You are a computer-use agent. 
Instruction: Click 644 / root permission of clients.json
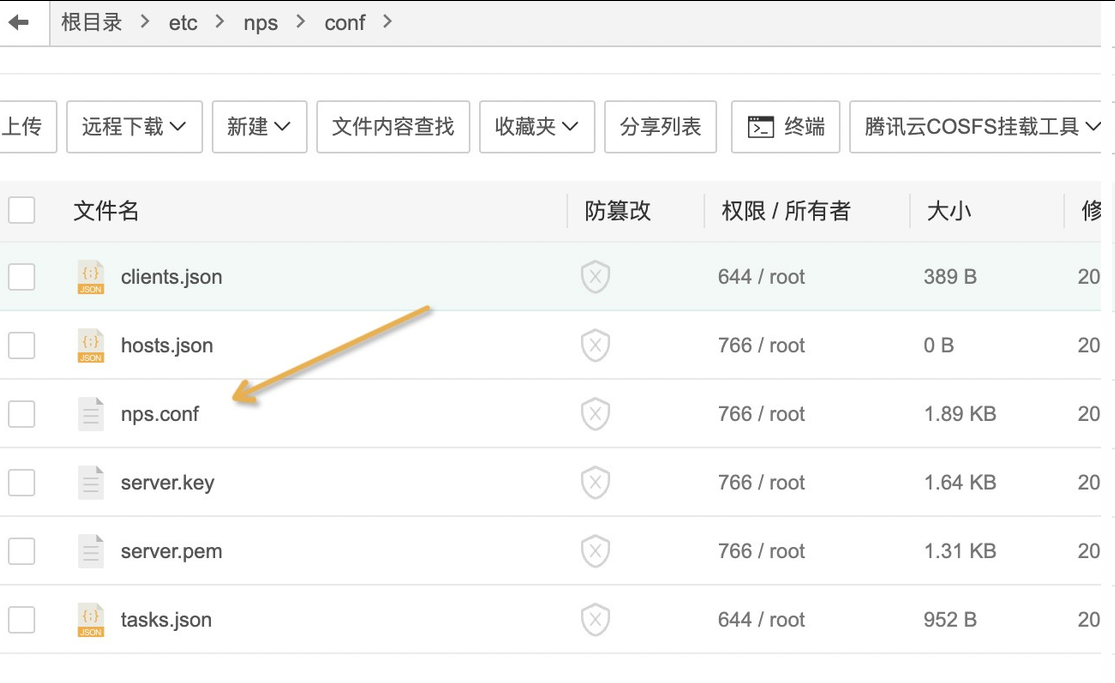click(762, 277)
